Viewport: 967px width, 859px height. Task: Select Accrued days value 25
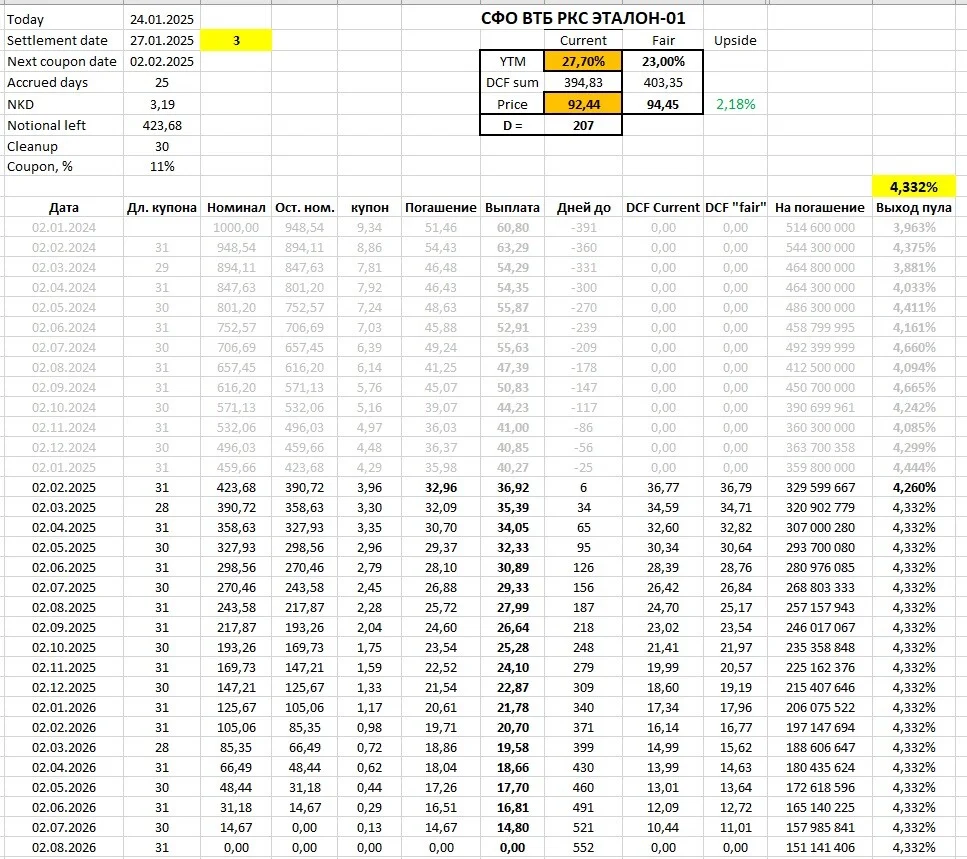(x=162, y=83)
